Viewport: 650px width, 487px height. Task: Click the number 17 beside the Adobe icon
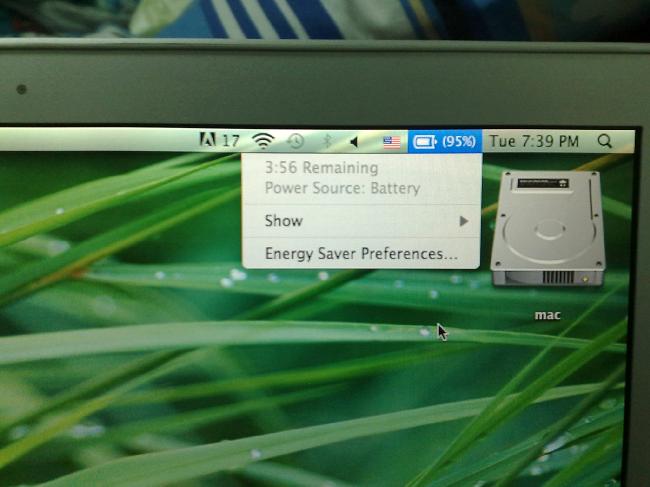coord(230,141)
